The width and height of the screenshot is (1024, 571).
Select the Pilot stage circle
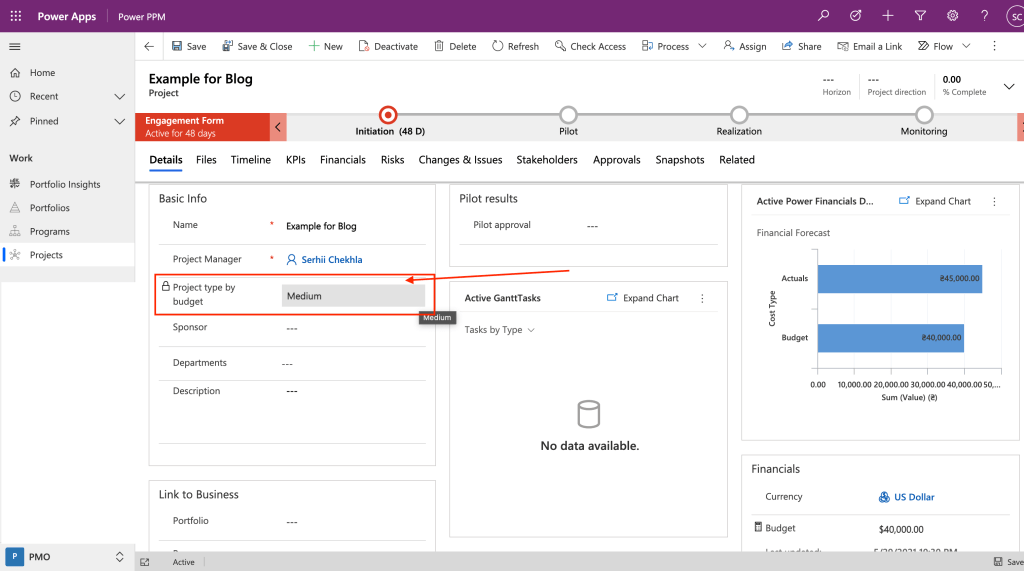point(568,115)
